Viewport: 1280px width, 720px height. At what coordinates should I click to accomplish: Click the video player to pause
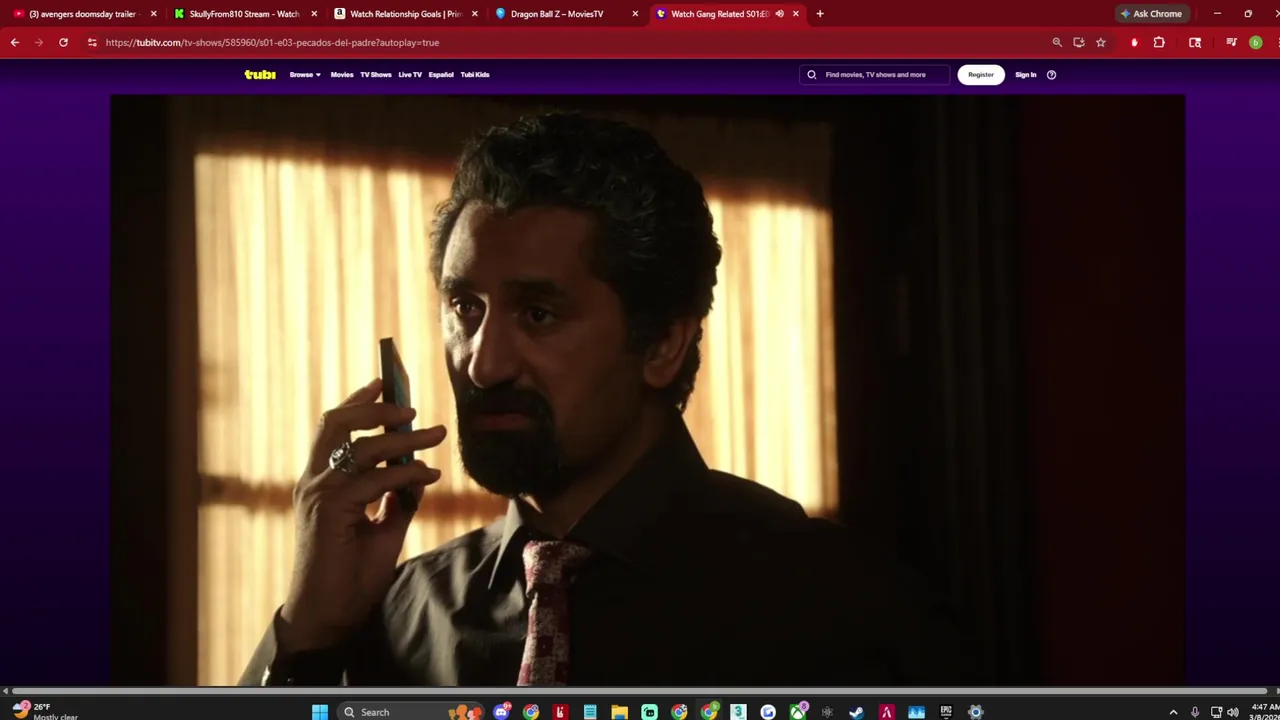647,390
